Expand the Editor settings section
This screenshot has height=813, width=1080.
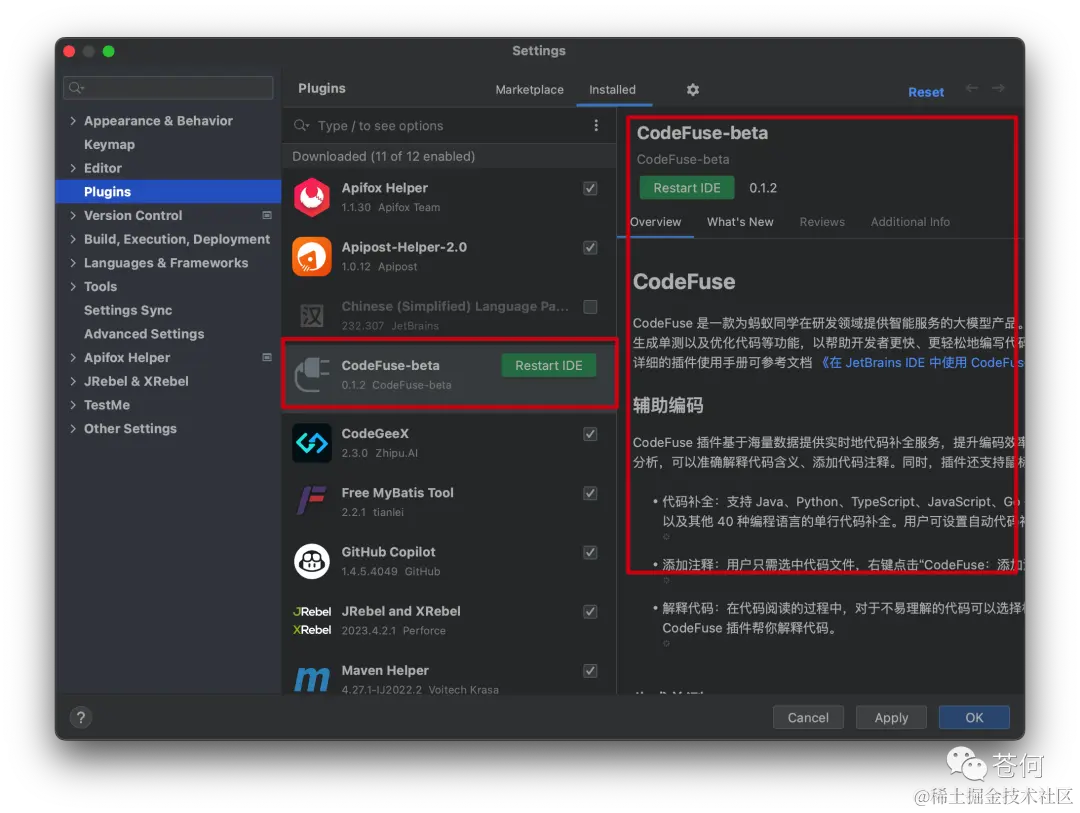(x=73, y=167)
